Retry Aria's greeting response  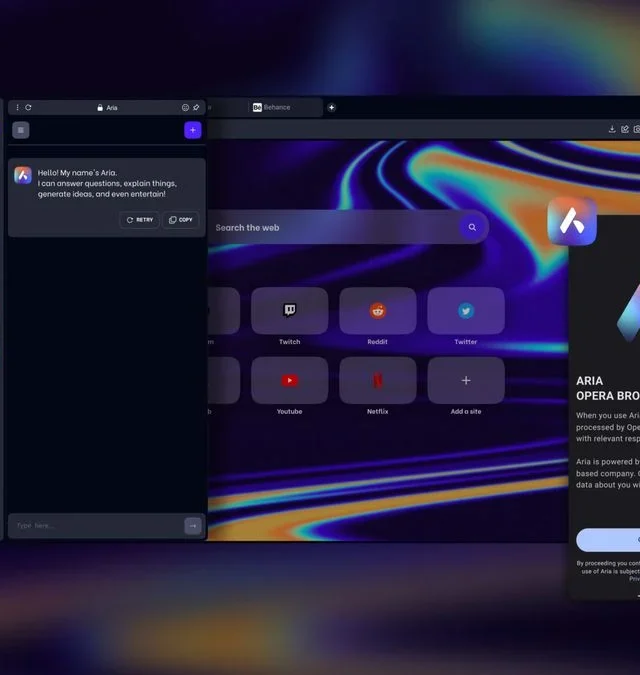pyautogui.click(x=139, y=220)
